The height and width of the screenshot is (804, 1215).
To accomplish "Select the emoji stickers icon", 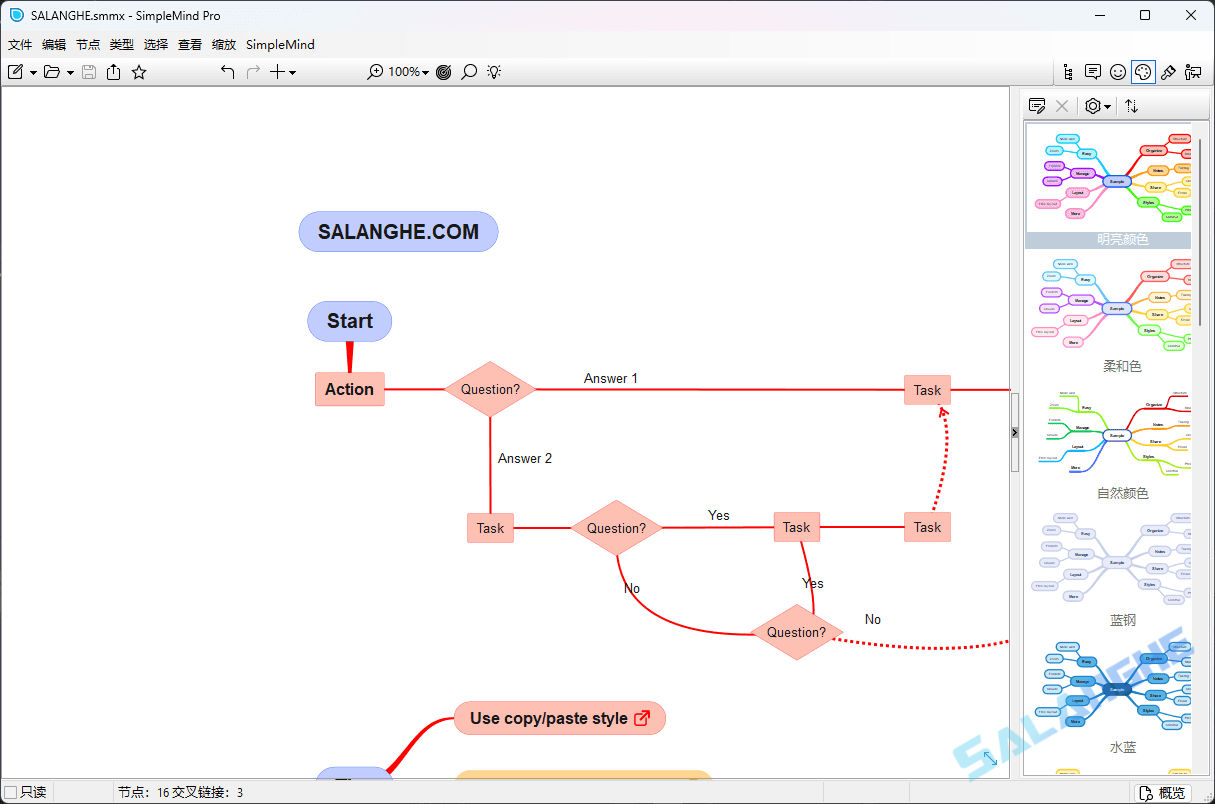I will pyautogui.click(x=1117, y=71).
